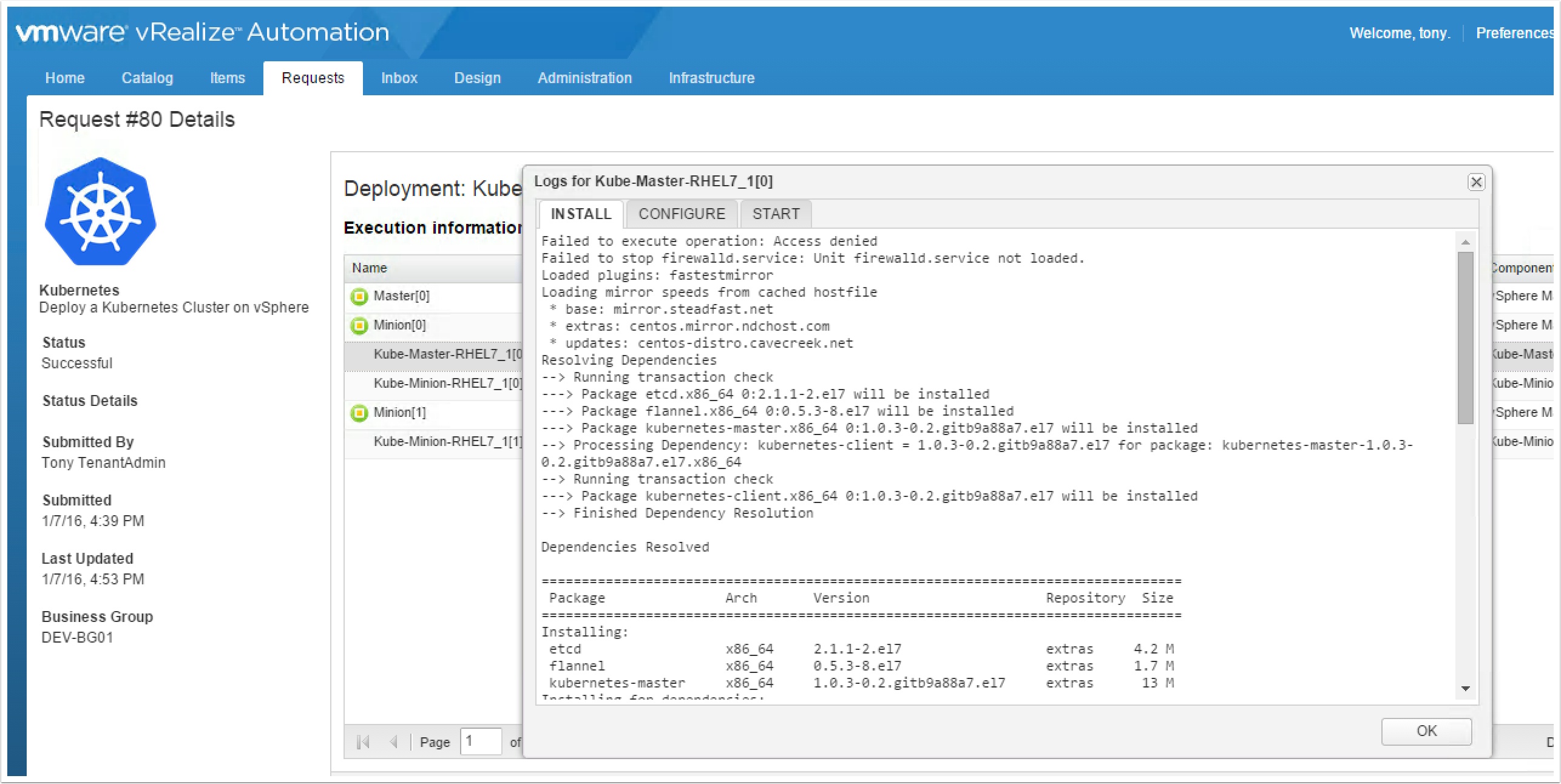Select the INSTALL log tab
The width and height of the screenshot is (1561, 784).
pos(581,214)
